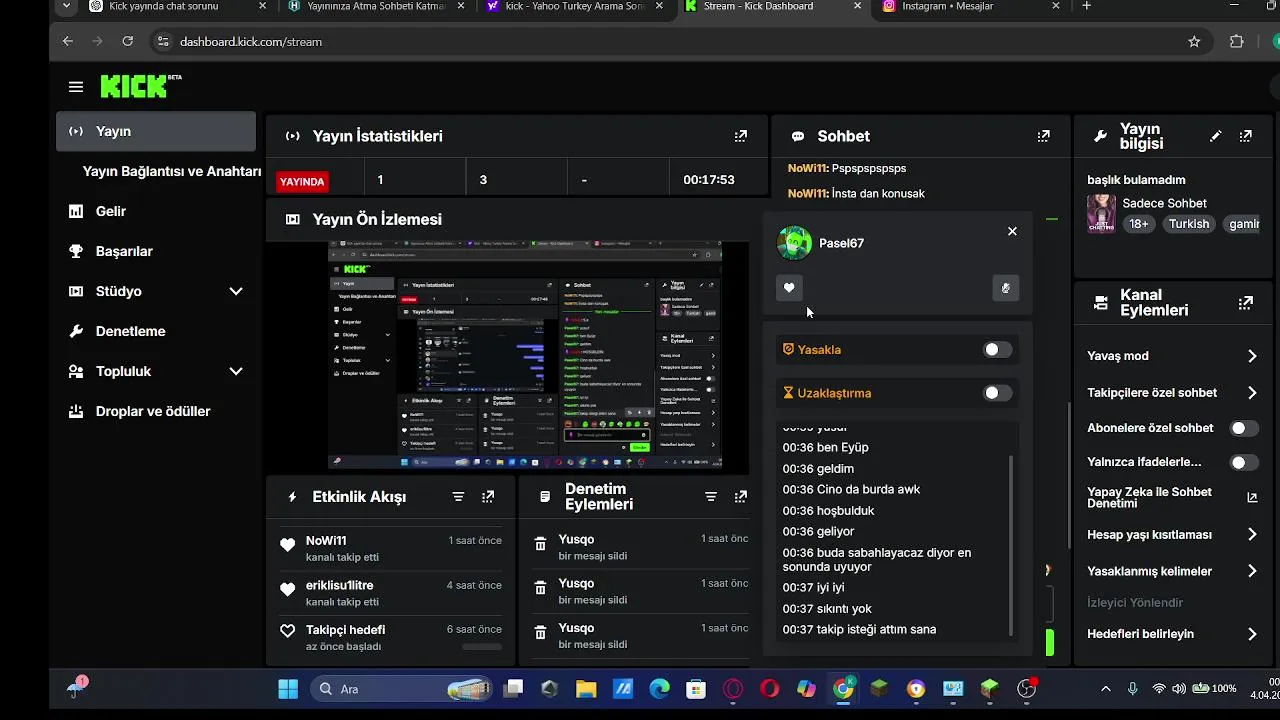Pop out the Yayın İstatistikleri panel
The width and height of the screenshot is (1280, 720).
(x=741, y=136)
